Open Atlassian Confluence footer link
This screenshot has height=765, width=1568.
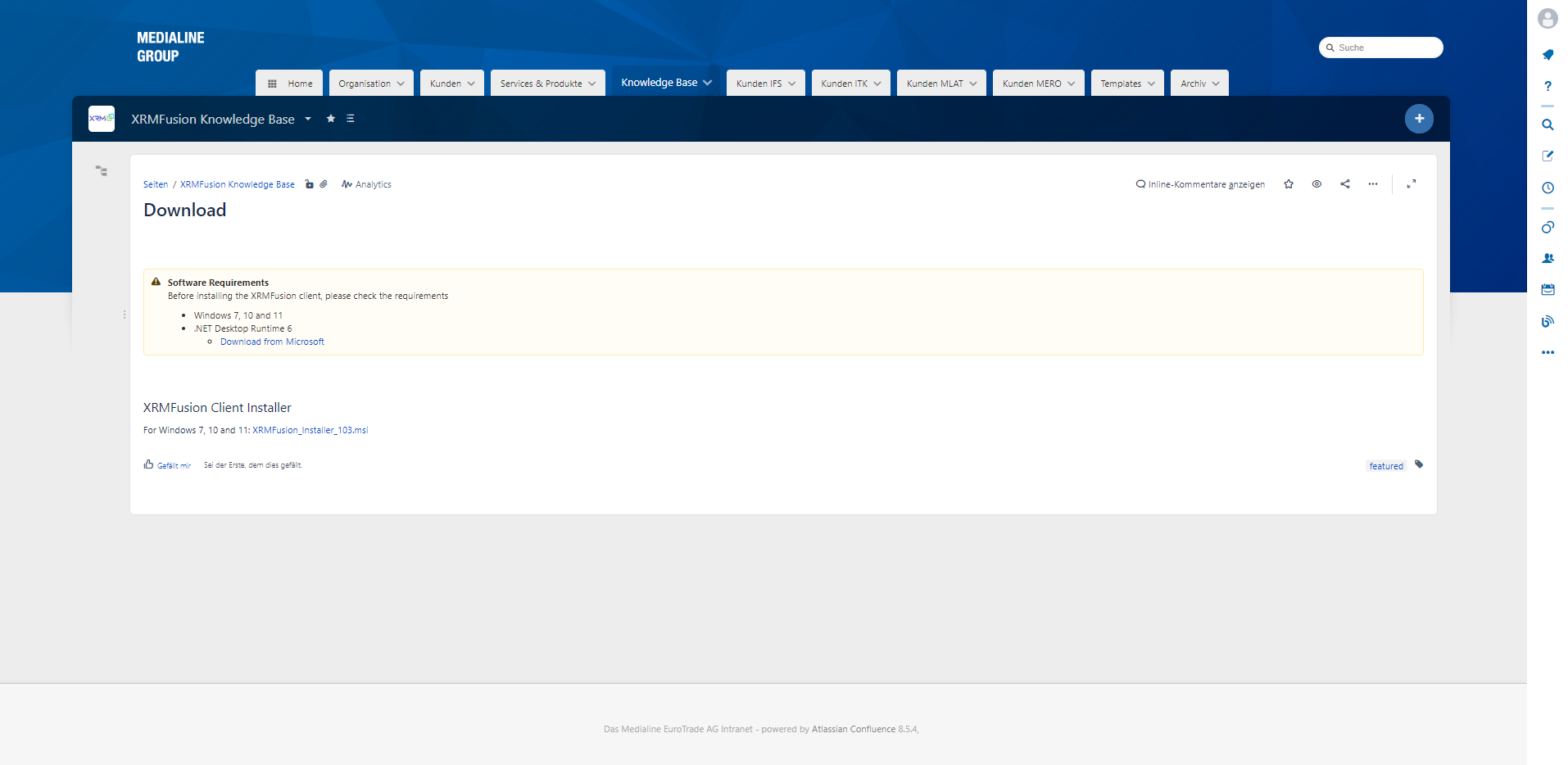click(x=854, y=729)
